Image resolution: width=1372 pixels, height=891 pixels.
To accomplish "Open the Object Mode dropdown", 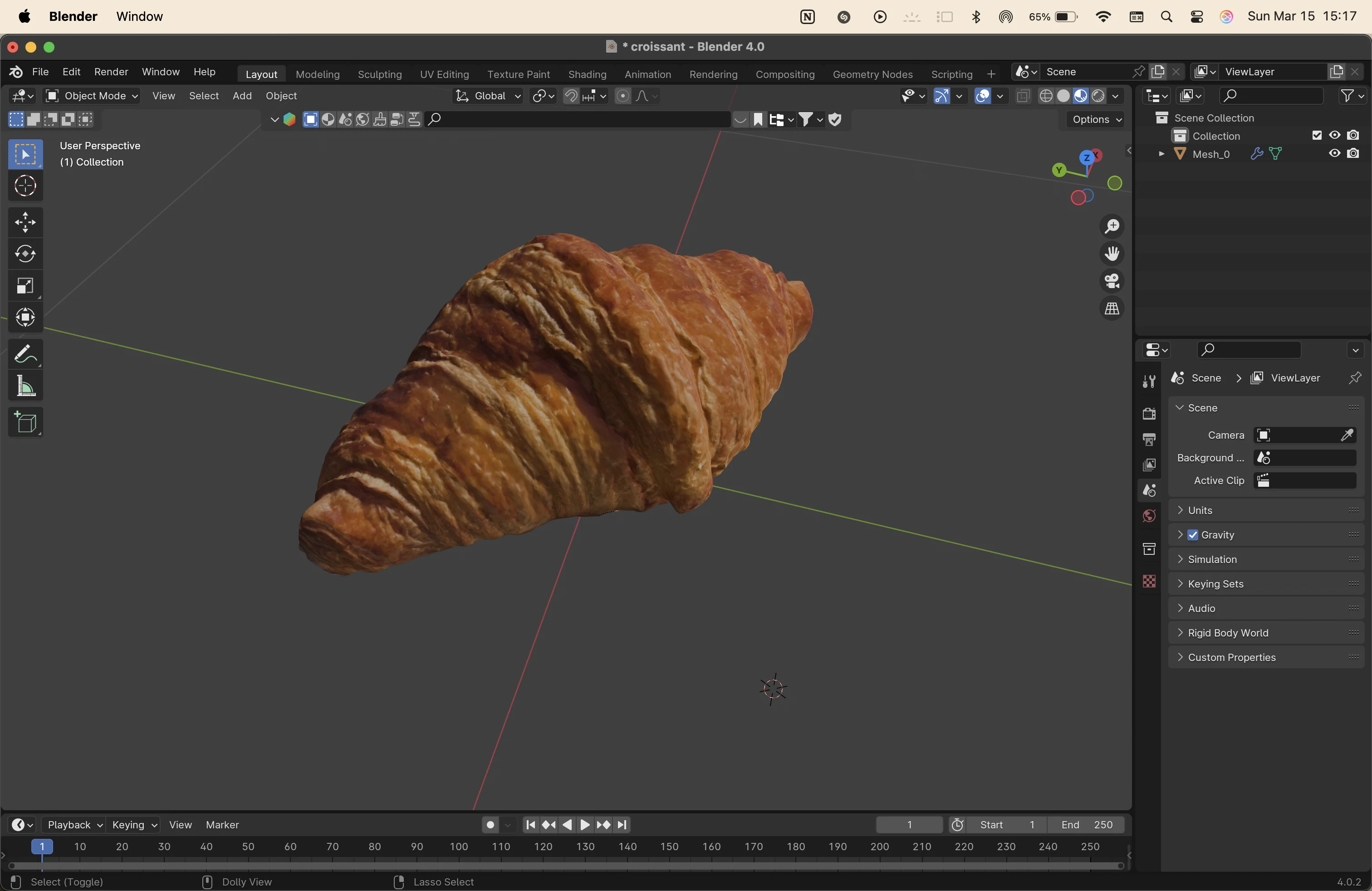I will (x=92, y=96).
